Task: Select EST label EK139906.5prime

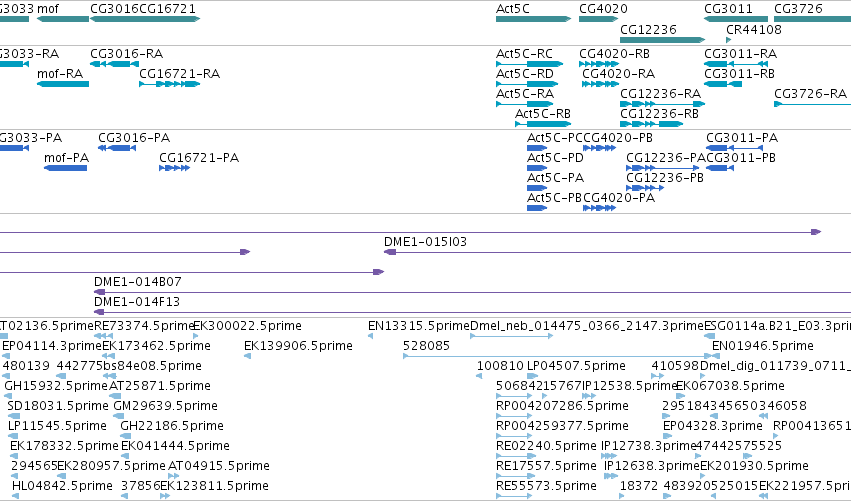Action: coord(298,346)
